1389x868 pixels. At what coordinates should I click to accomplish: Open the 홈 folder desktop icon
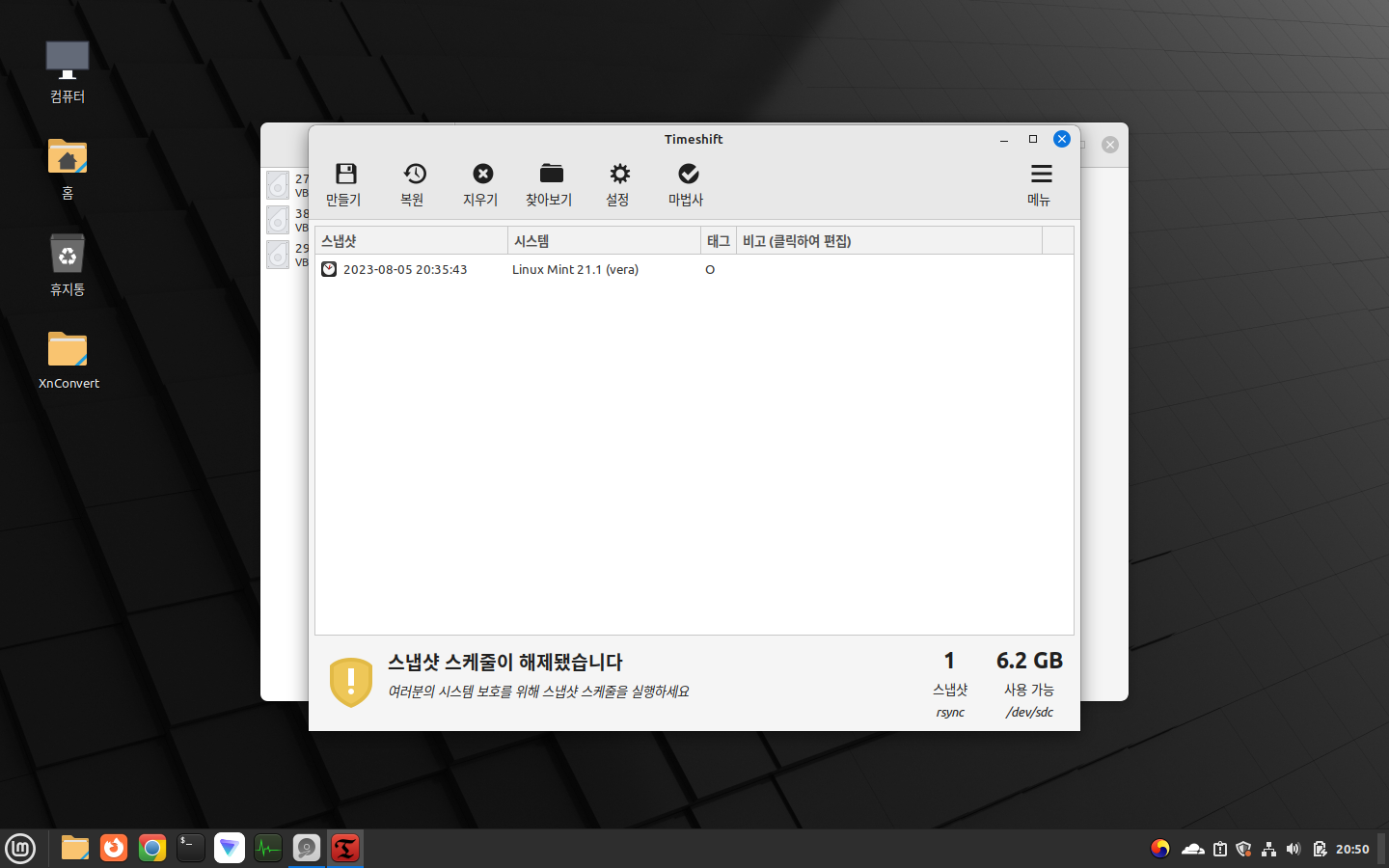[68, 169]
